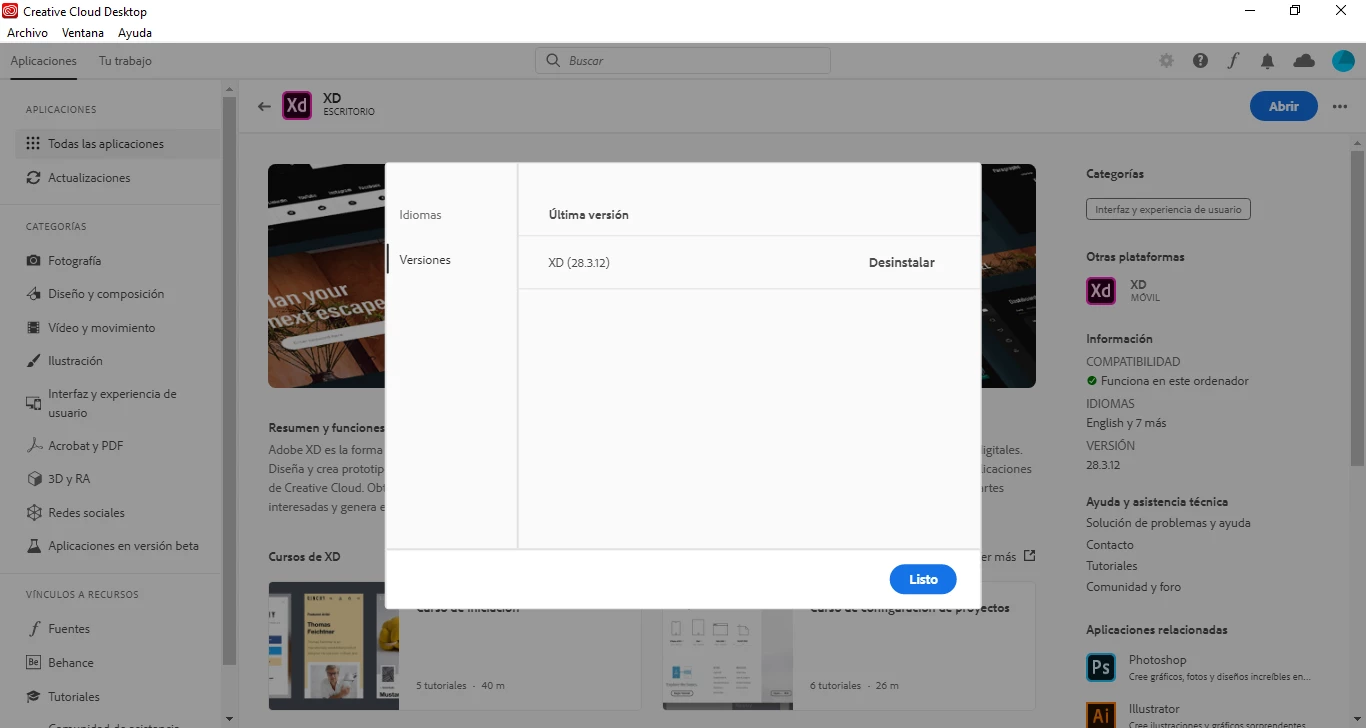Image resolution: width=1366 pixels, height=728 pixels.
Task: Click the 'English y 7 más' languages text
Action: 1126,423
